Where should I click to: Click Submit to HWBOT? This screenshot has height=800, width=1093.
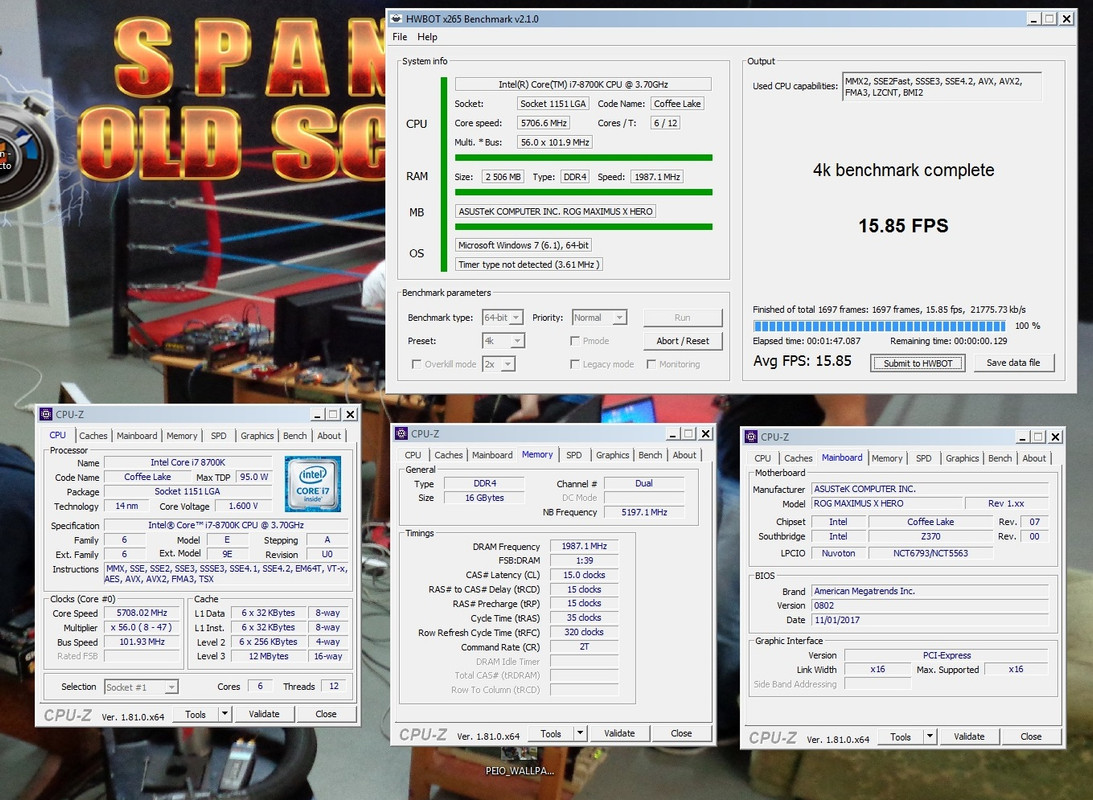click(x=917, y=363)
